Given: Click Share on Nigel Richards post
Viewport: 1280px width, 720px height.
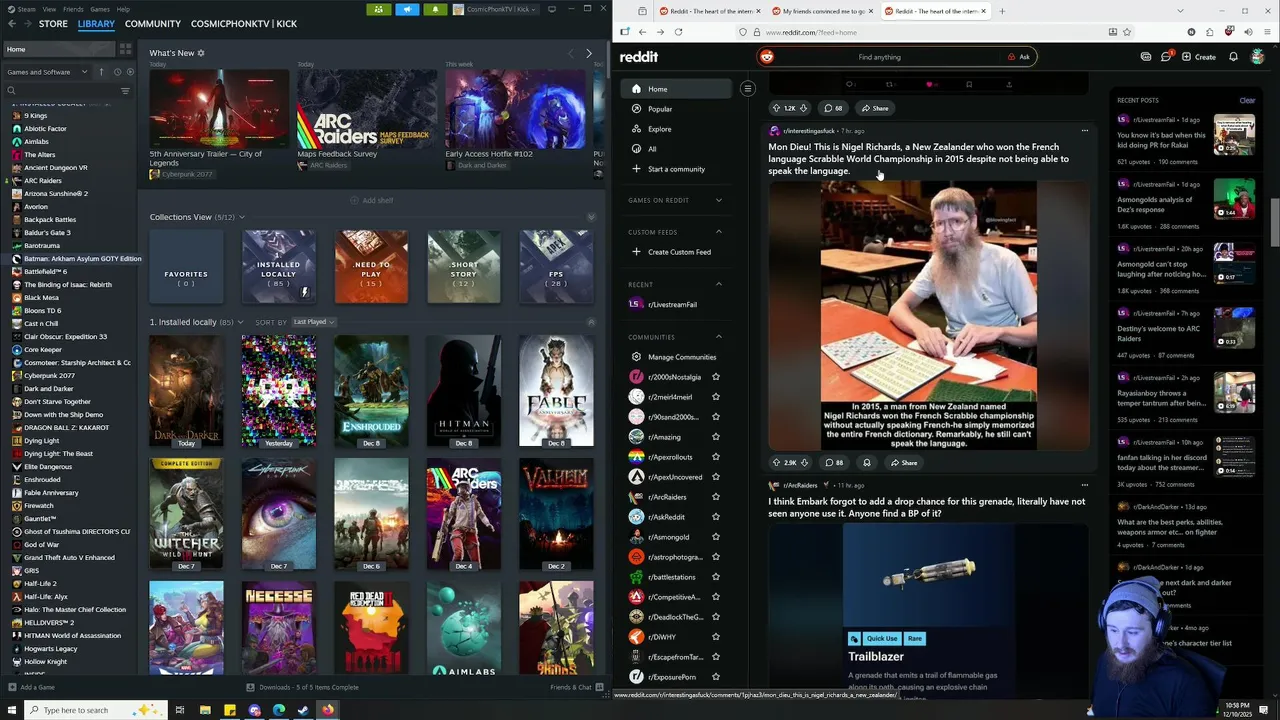Looking at the screenshot, I should coord(904,463).
